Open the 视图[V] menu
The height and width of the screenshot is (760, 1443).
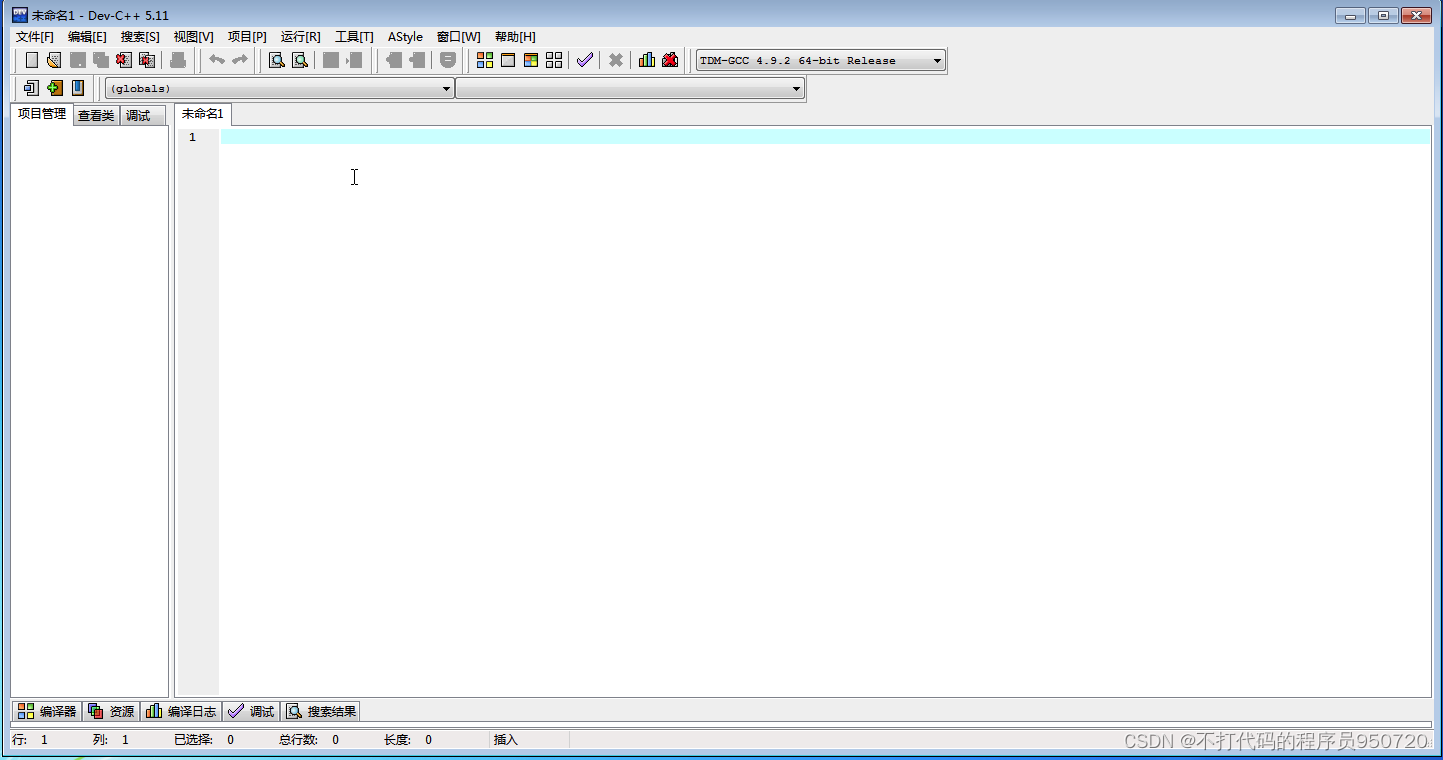tap(193, 37)
